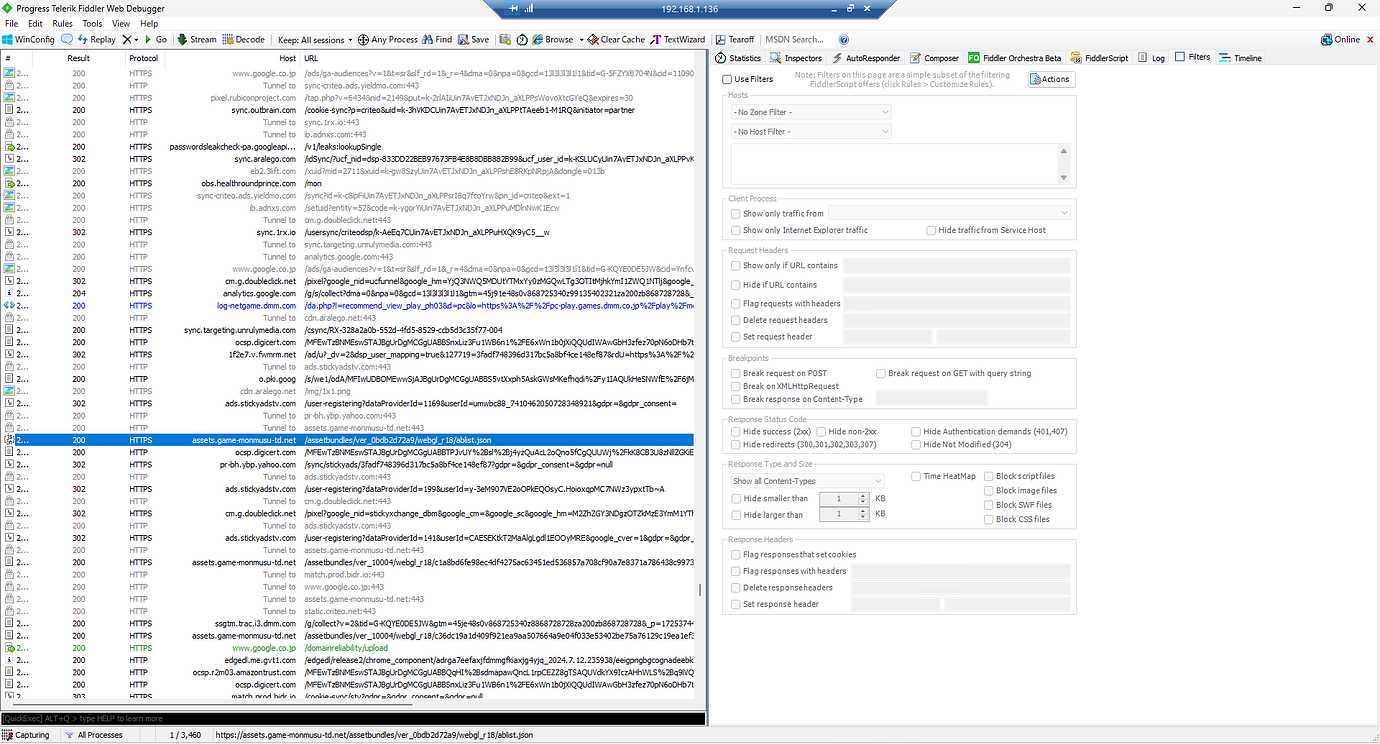Viewport: 1380px width, 744px height.
Task: Expand the Show all Content-Types dropdown
Action: point(808,481)
